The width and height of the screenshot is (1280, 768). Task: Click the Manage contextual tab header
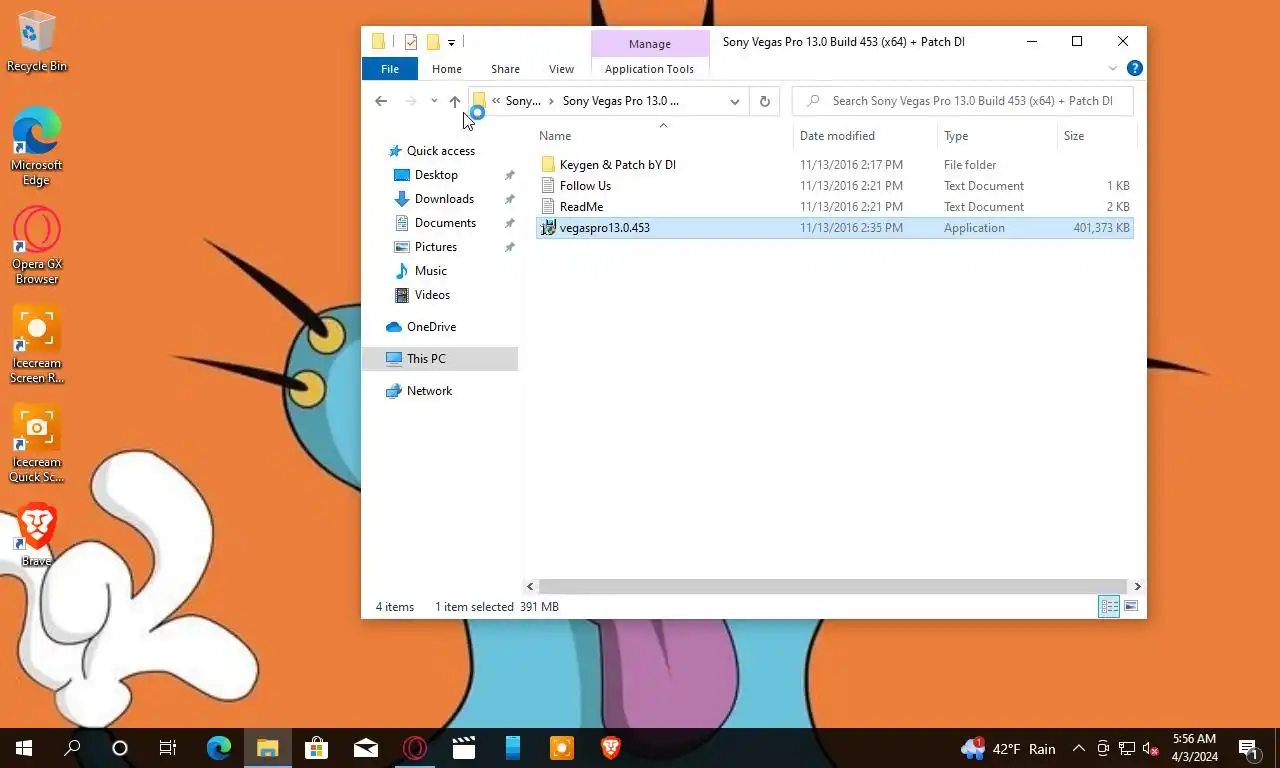pos(650,44)
